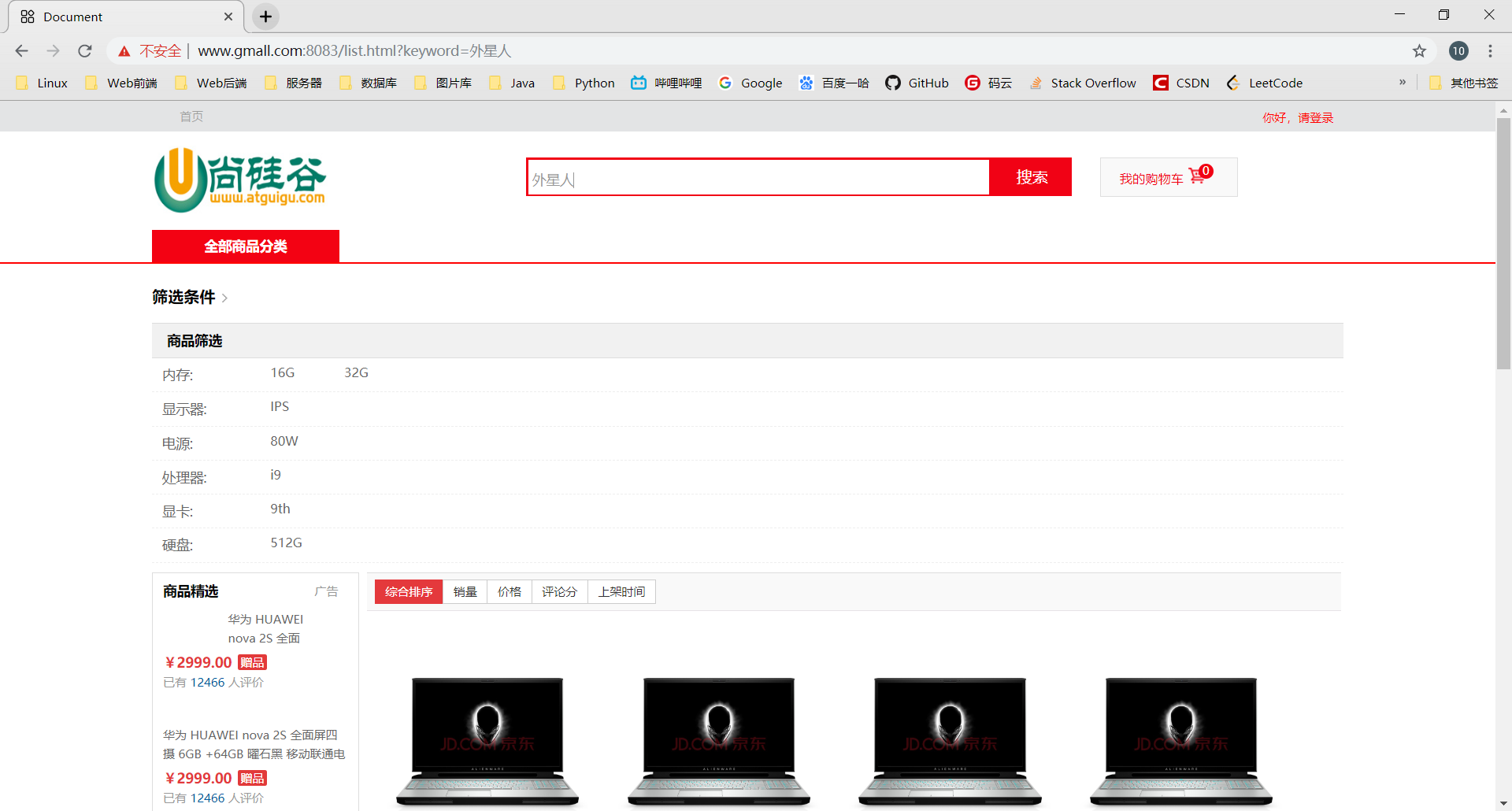1512x811 pixels.
Task: Open the GitHub bookmark
Action: point(917,83)
